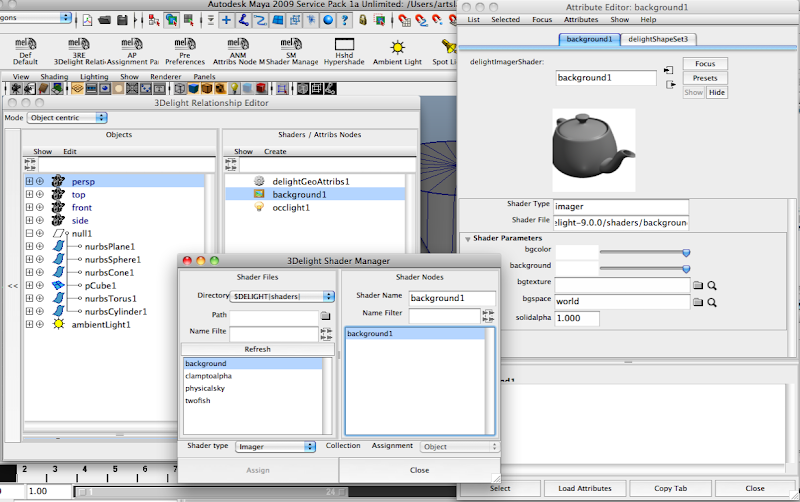Click the AP Assignment Panel shelf icon
This screenshot has height=502, width=800.
pyautogui.click(x=132, y=51)
